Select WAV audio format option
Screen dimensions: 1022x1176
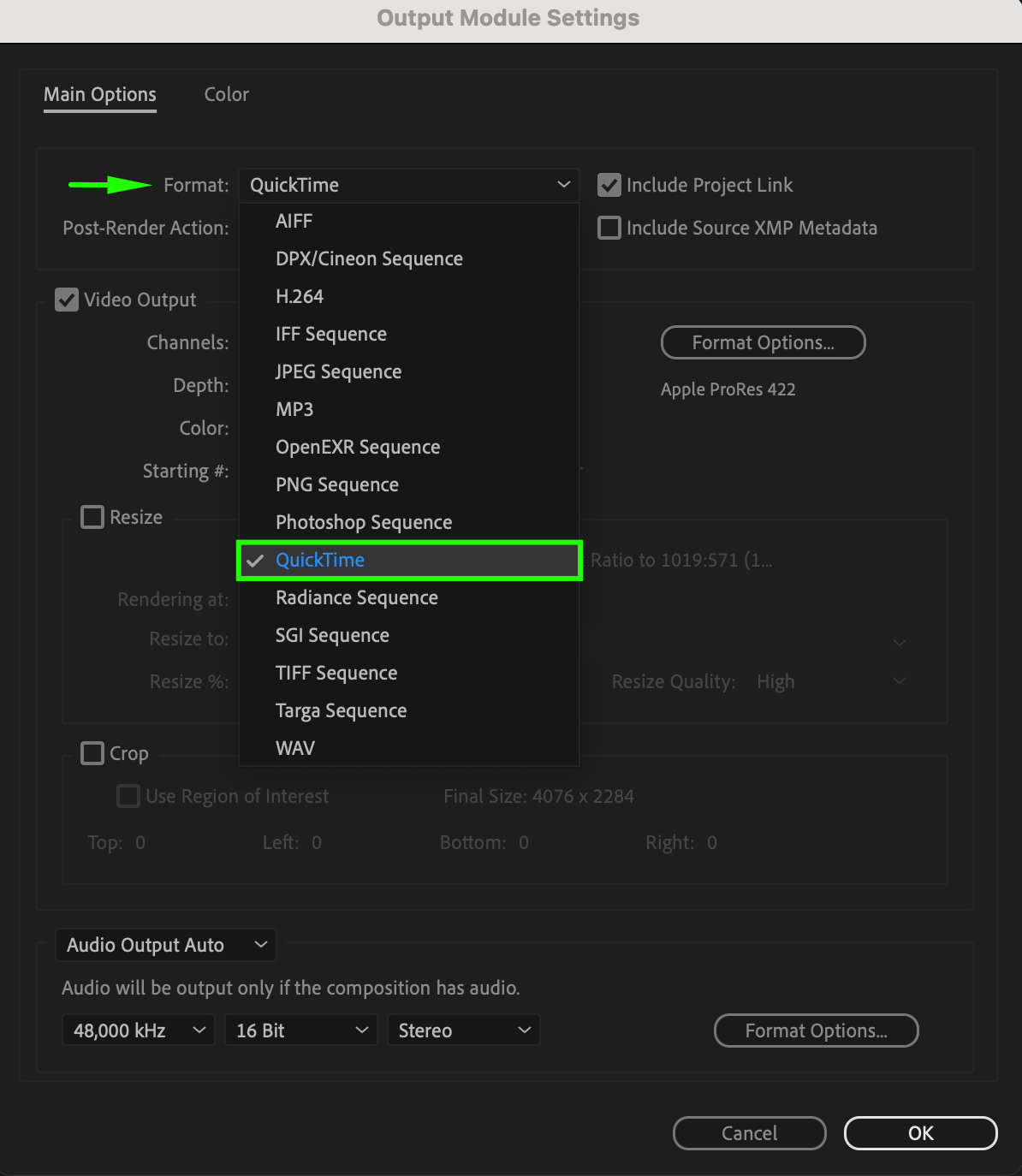click(295, 748)
